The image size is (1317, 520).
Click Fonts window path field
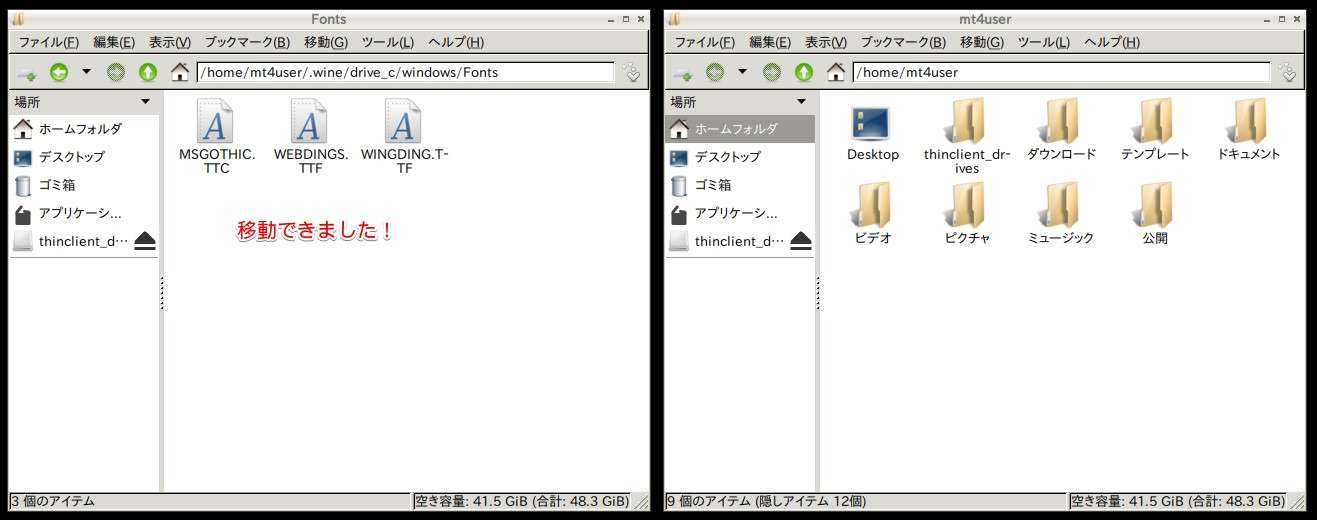[405, 72]
